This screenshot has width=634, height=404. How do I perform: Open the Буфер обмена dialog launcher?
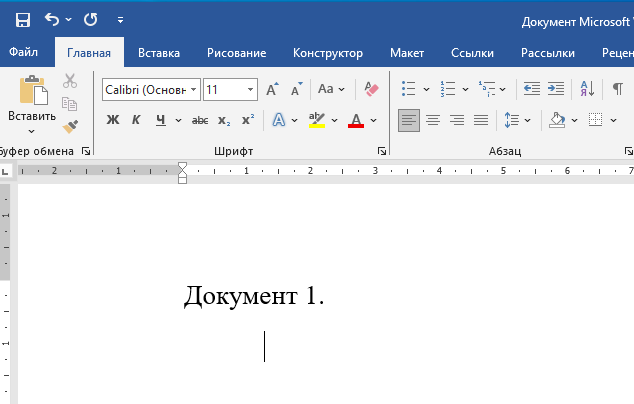pos(86,151)
